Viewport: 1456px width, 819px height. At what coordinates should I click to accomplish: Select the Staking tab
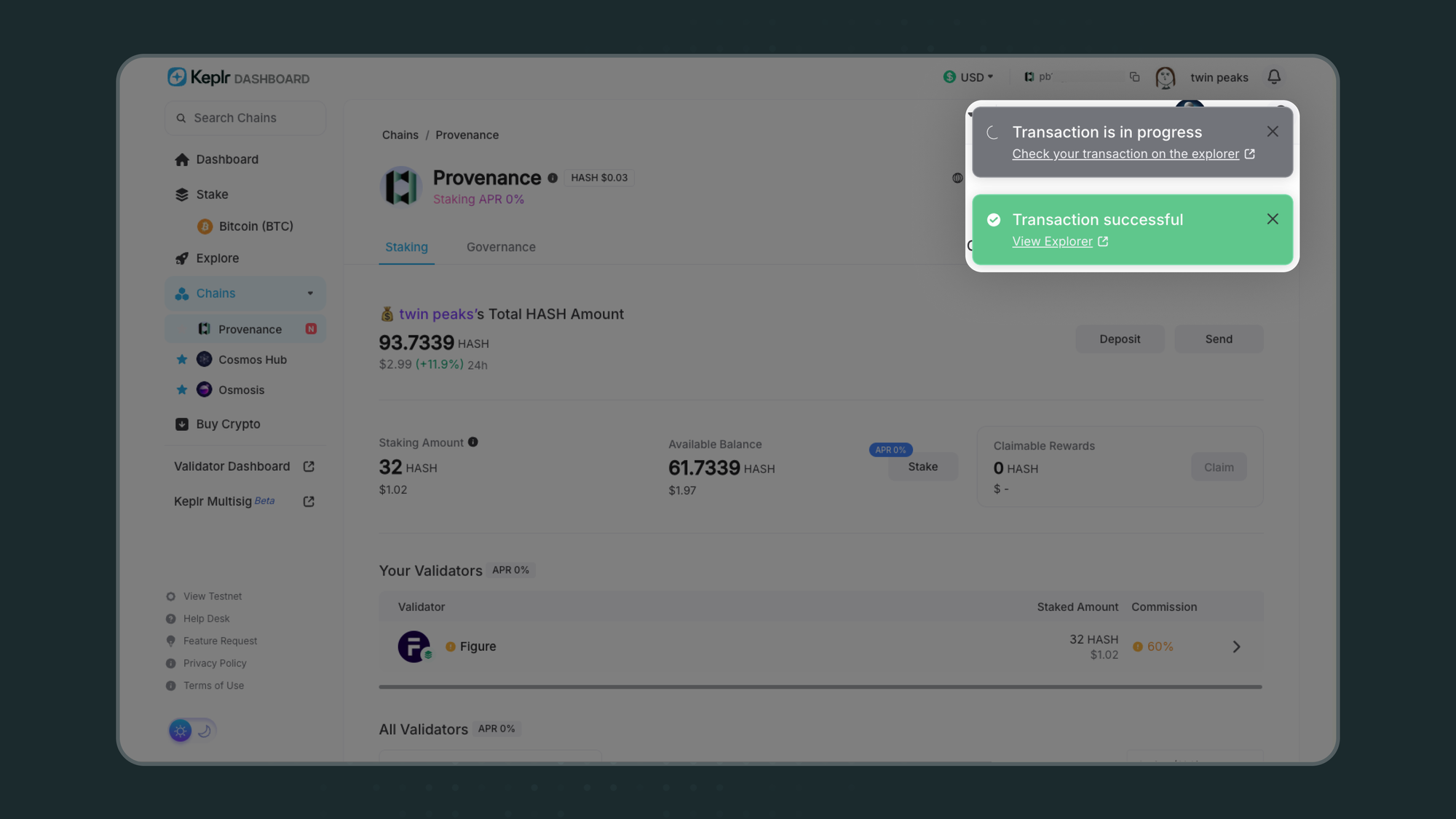(406, 248)
